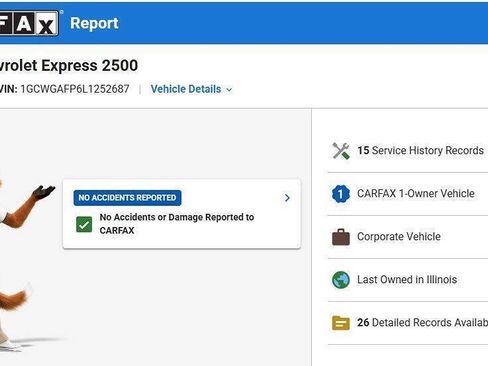The height and width of the screenshot is (366, 488).
Task: Click the globe icon beside Last Owned
Action: coord(341,280)
